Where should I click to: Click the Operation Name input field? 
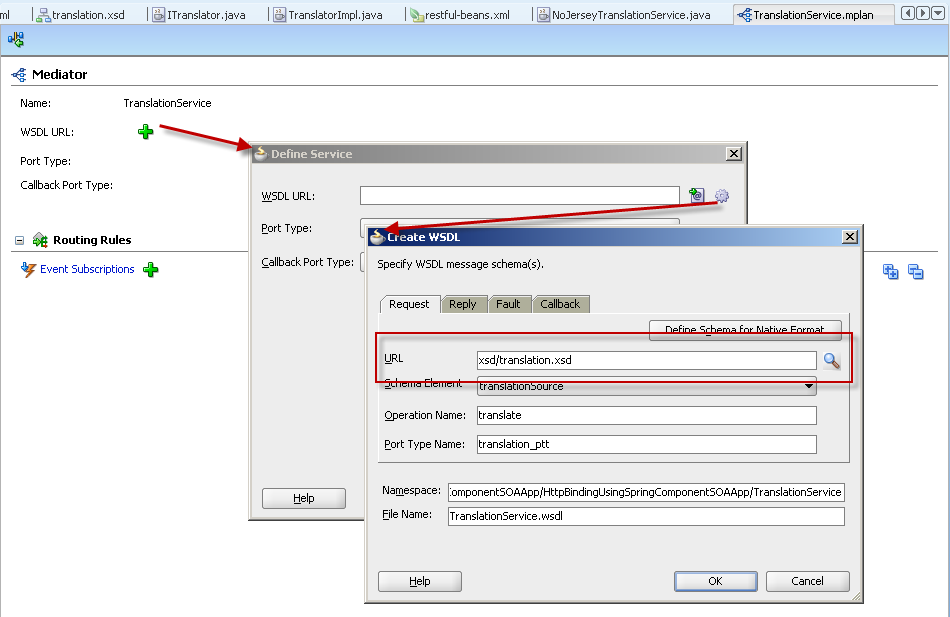point(646,415)
